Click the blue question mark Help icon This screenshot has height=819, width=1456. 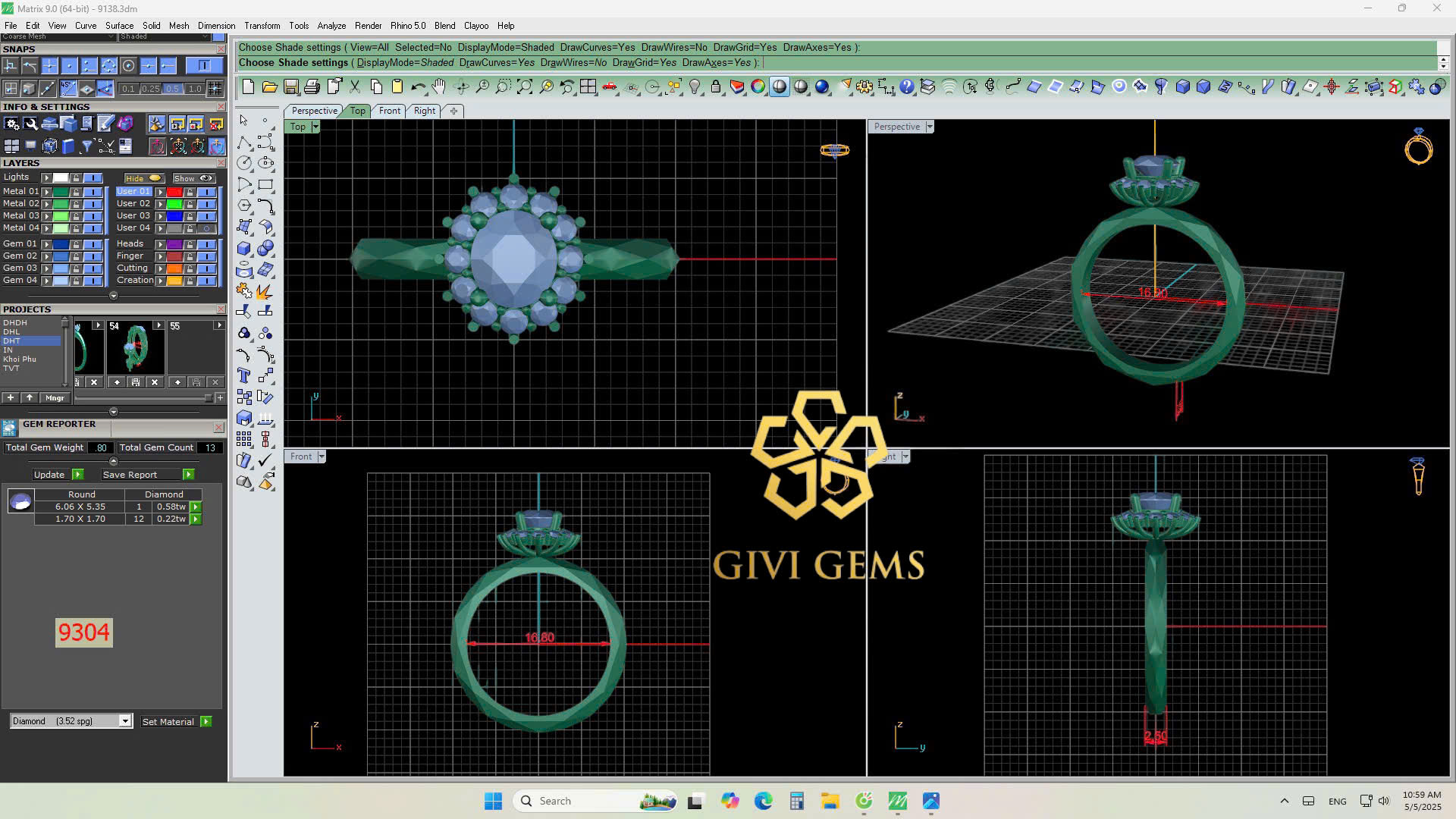point(907,87)
